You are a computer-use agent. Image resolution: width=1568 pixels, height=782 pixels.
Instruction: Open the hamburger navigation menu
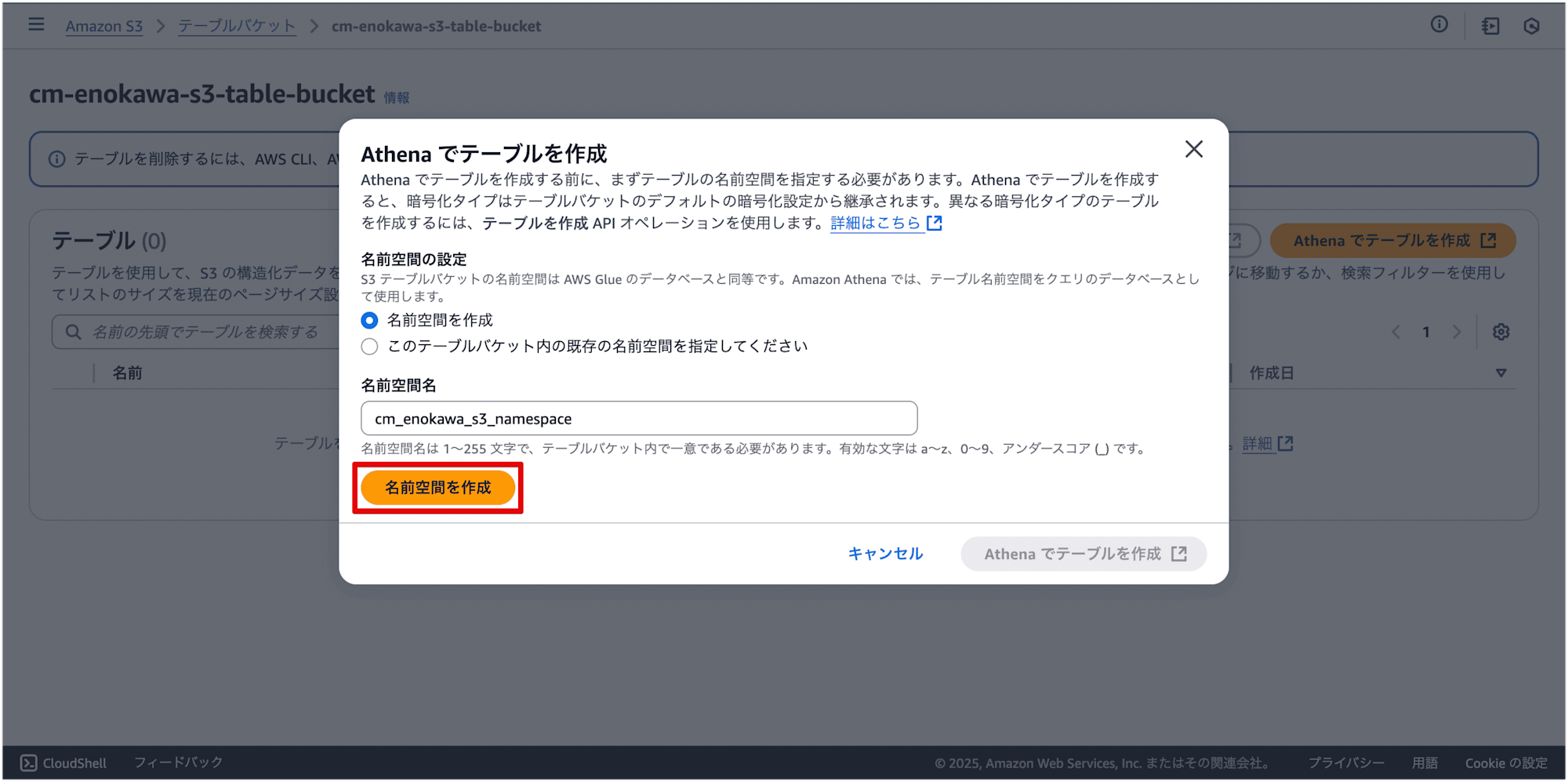coord(36,25)
